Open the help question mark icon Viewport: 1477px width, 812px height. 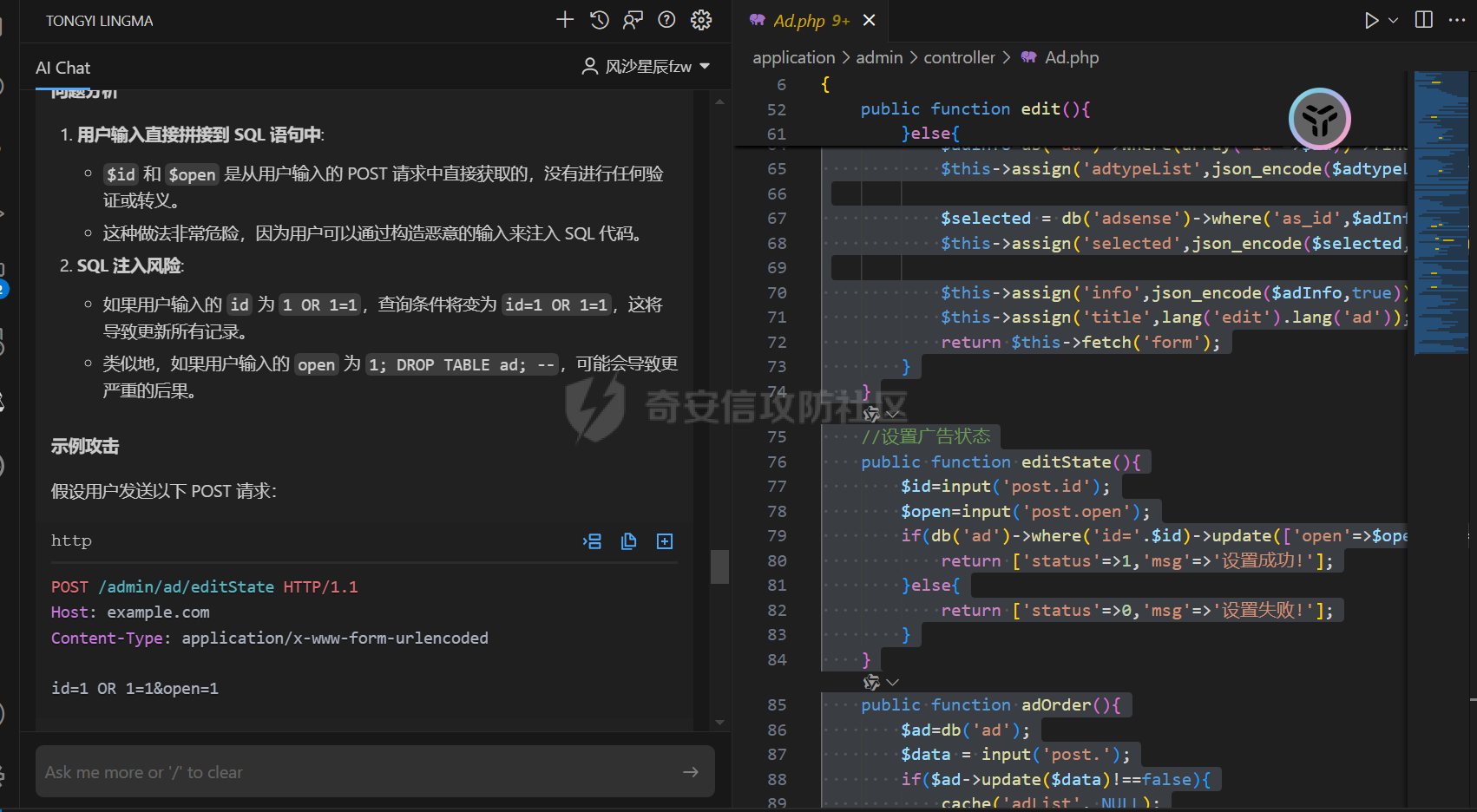(x=666, y=20)
